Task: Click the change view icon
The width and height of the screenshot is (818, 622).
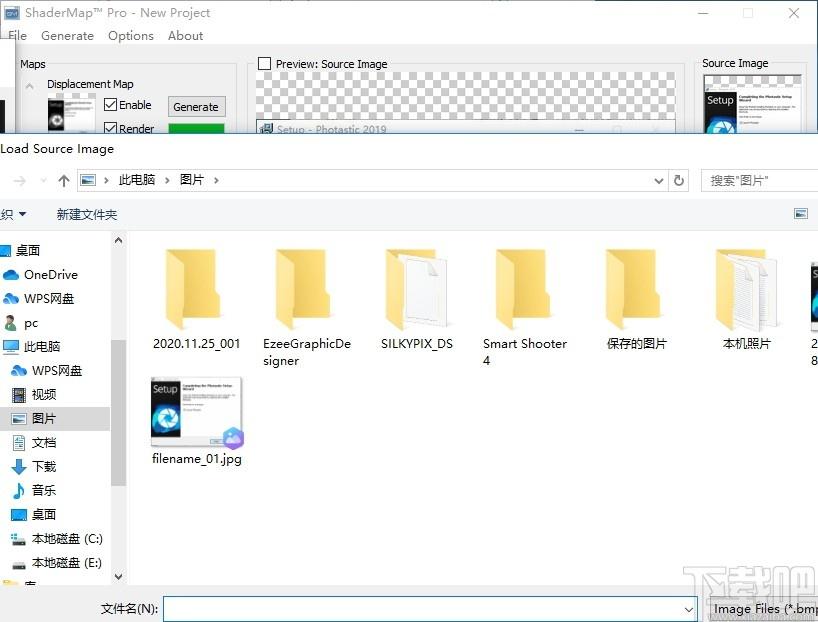Action: (801, 213)
